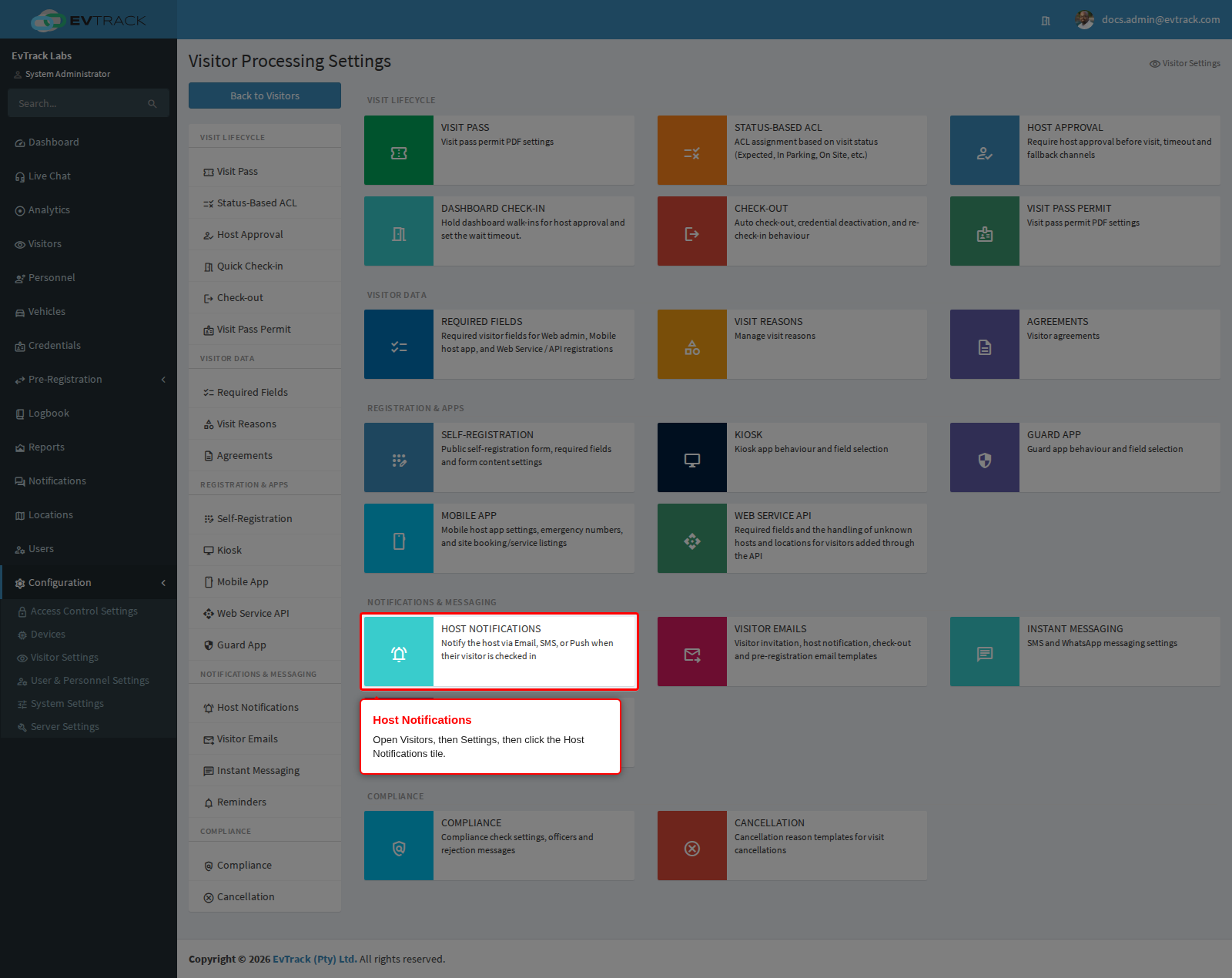The width and height of the screenshot is (1232, 978).
Task: Follow the EvTrack (Pty) Ltd. footer link
Action: point(314,960)
